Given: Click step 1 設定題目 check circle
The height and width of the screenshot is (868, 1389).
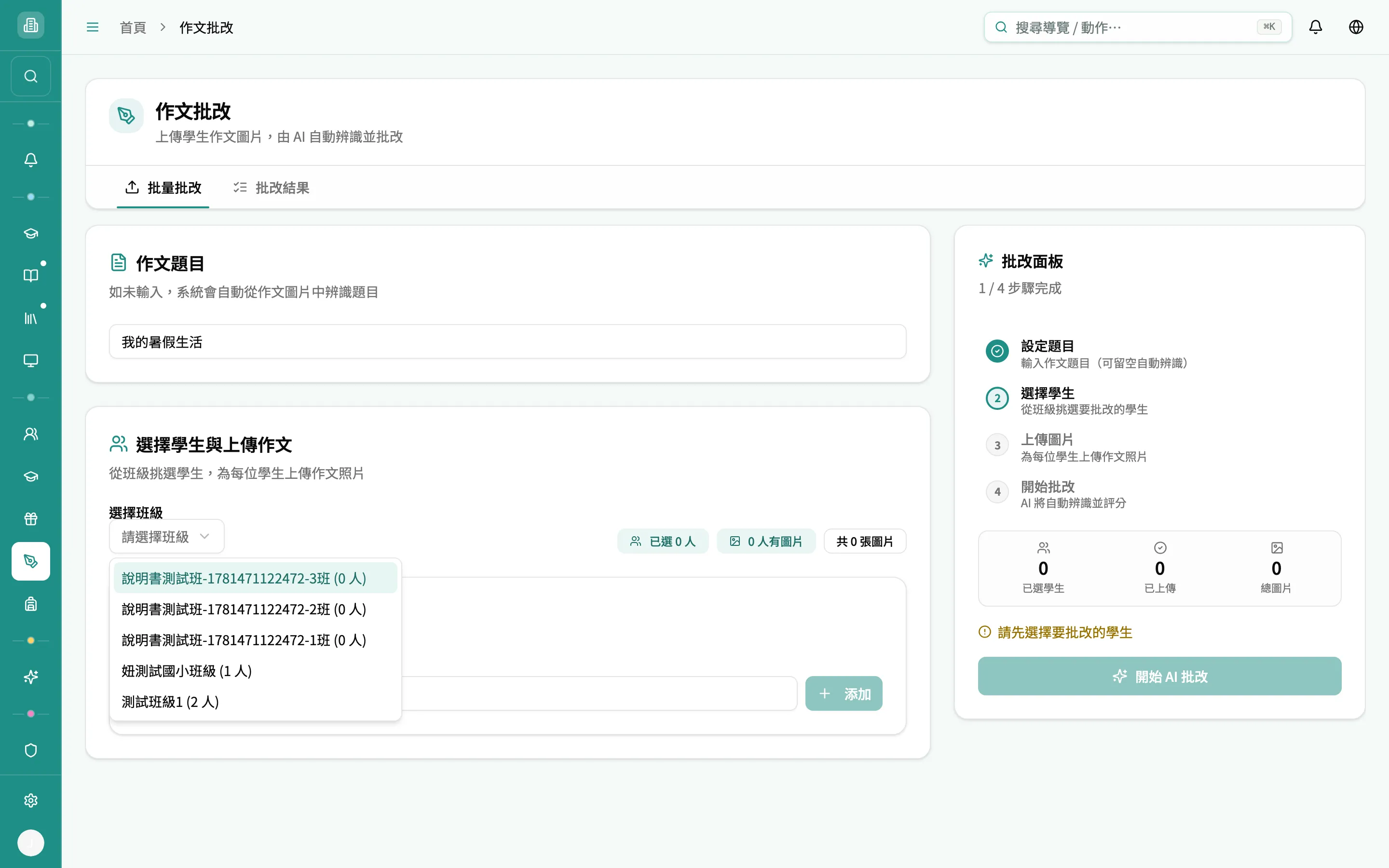Looking at the screenshot, I should (x=997, y=351).
